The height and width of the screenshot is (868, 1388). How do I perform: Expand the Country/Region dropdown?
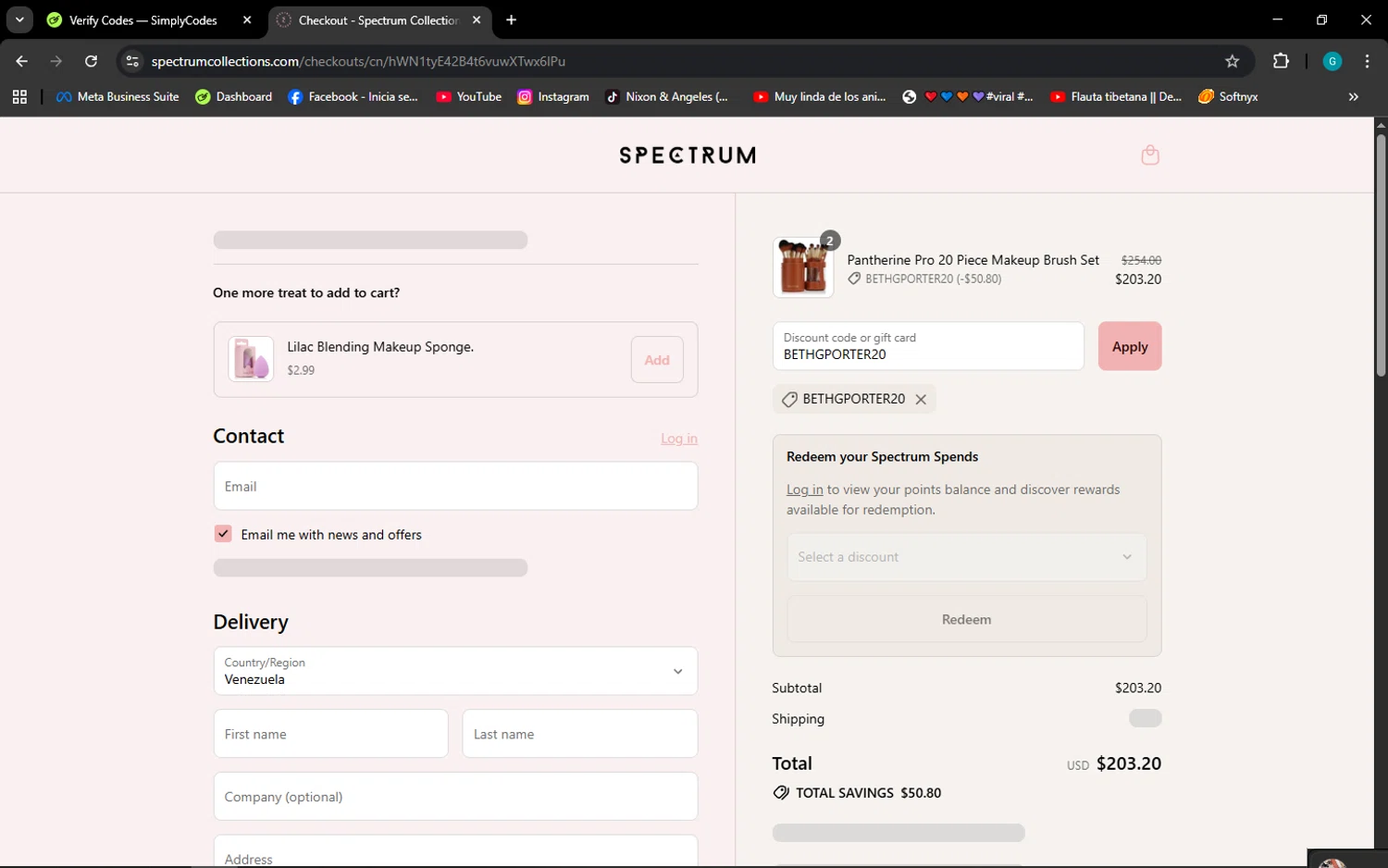(x=455, y=671)
